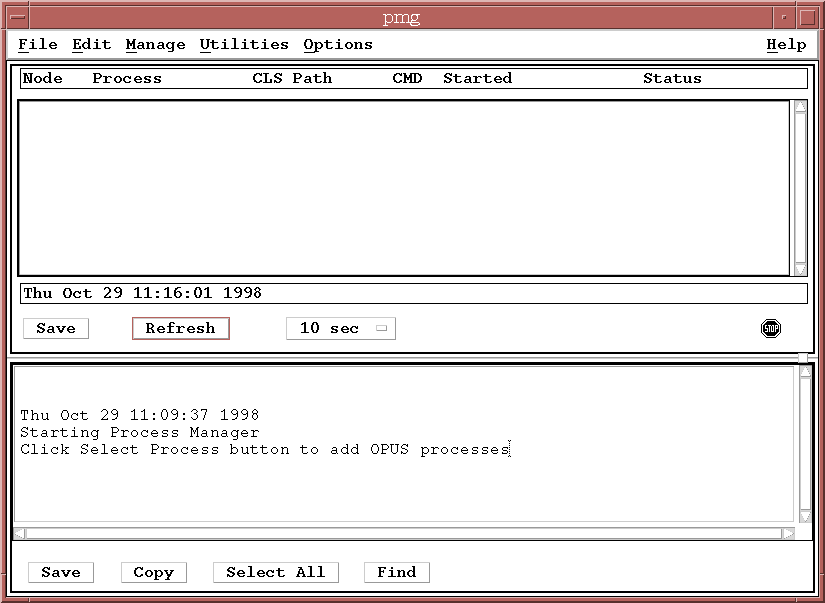Click the log horizontal scrollbar right arrow
The height and width of the screenshot is (603, 825).
pyautogui.click(x=788, y=534)
